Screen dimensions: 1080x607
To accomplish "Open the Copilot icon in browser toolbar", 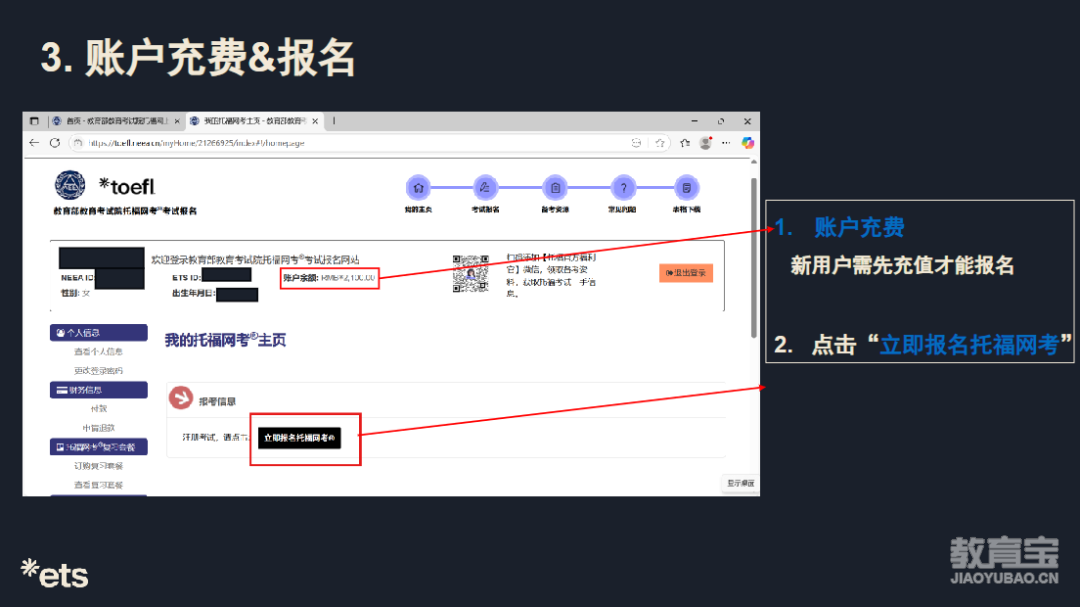I will click(747, 143).
